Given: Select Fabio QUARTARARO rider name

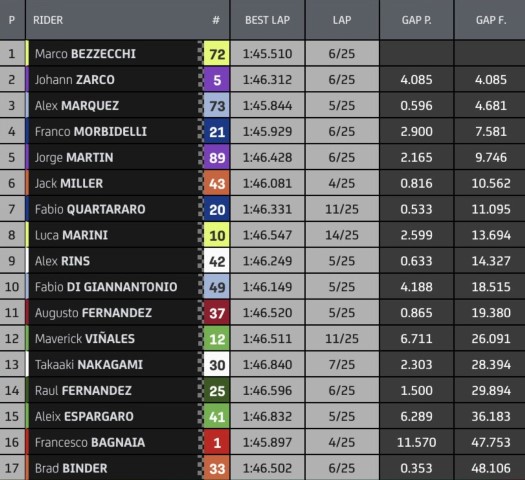Looking at the screenshot, I should click(90, 209).
